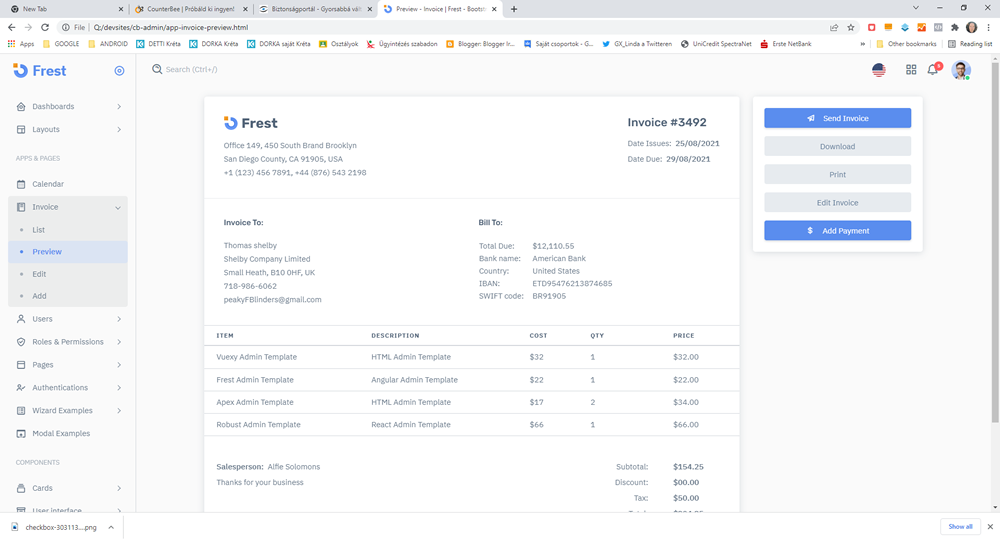
Task: Open the user profile avatar menu
Action: (x=960, y=70)
